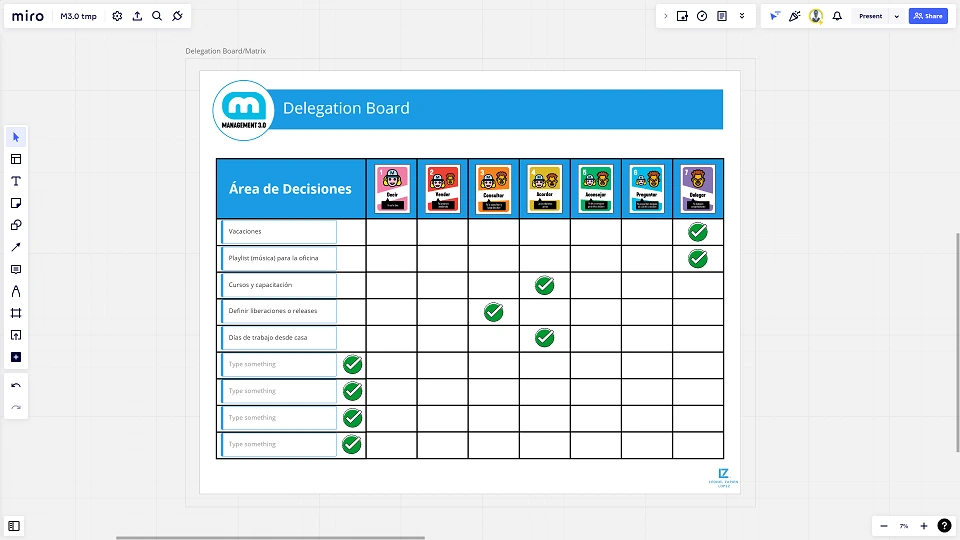The image size is (960, 540).
Task: Click the checkmark in Cursos y capacitación row
Action: pyautogui.click(x=544, y=285)
